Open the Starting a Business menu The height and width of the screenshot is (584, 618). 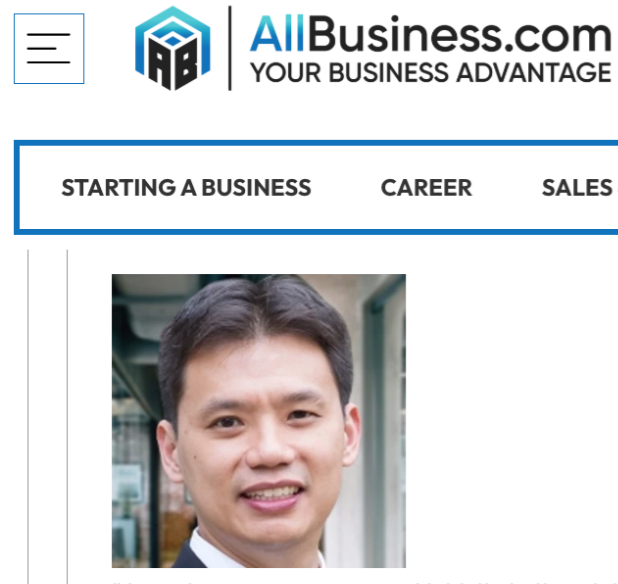(186, 188)
